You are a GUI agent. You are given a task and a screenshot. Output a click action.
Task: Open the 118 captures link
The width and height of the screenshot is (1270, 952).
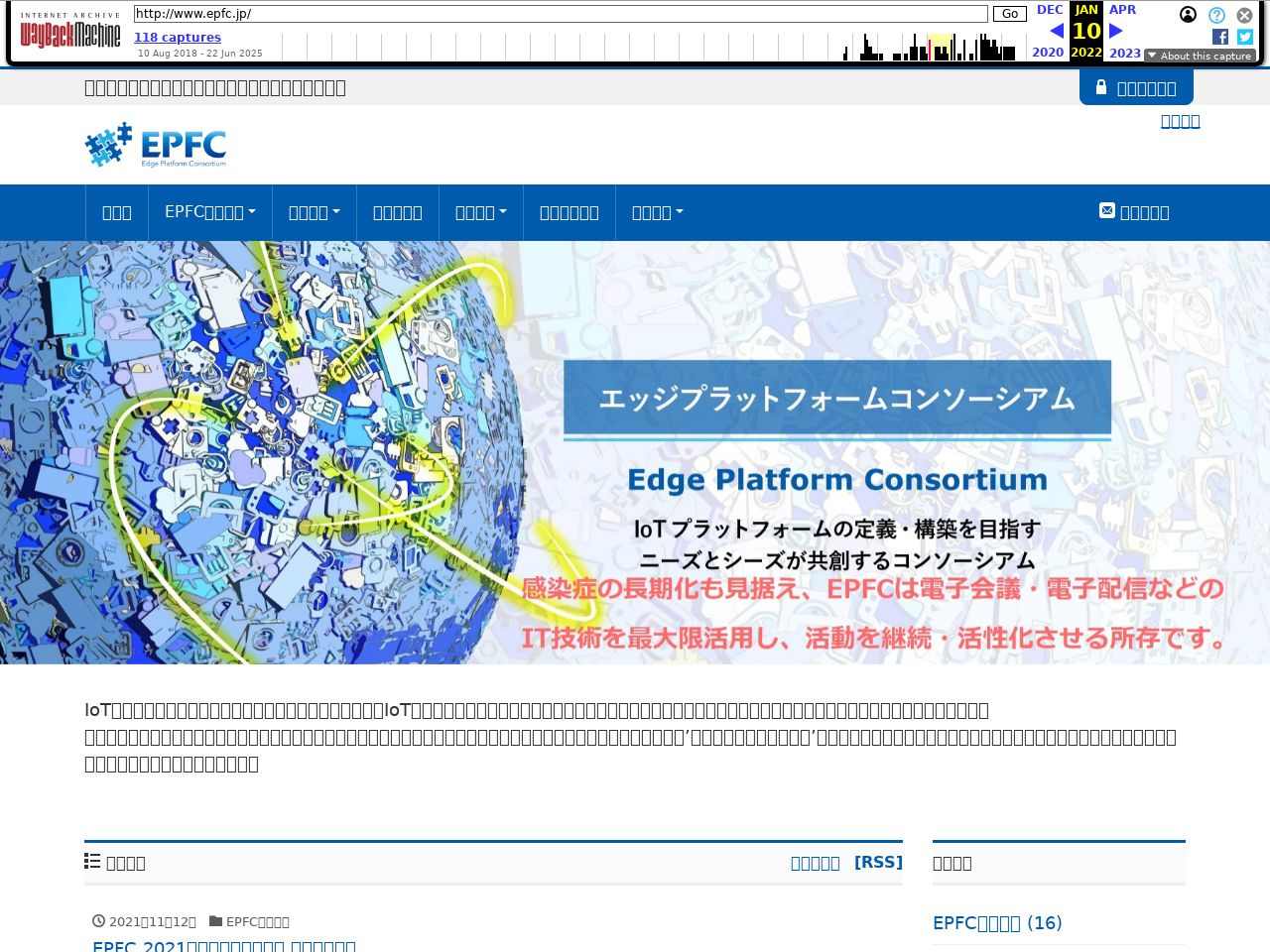point(178,37)
